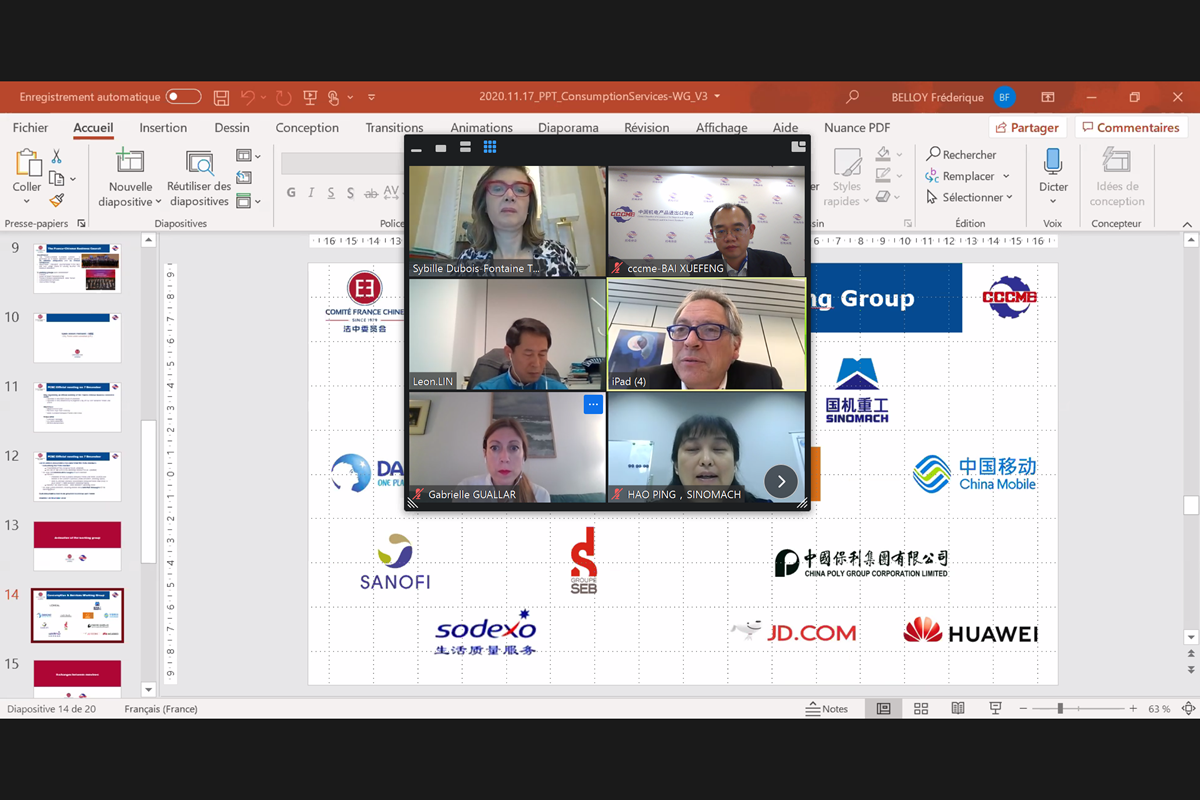The height and width of the screenshot is (800, 1200).
Task: Cut selection with the scissors icon
Action: click(56, 157)
